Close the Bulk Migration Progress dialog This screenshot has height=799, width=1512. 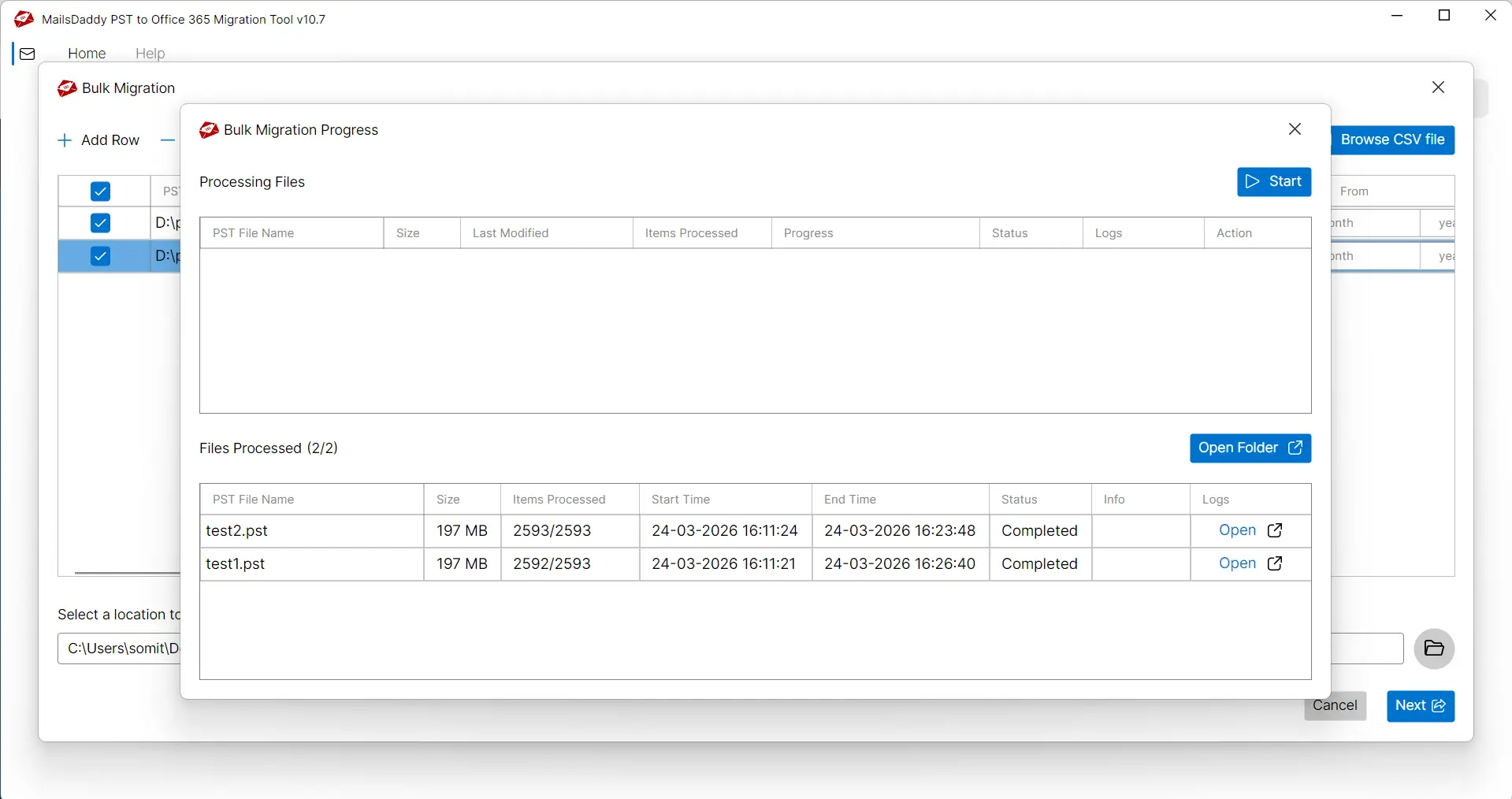[1295, 129]
